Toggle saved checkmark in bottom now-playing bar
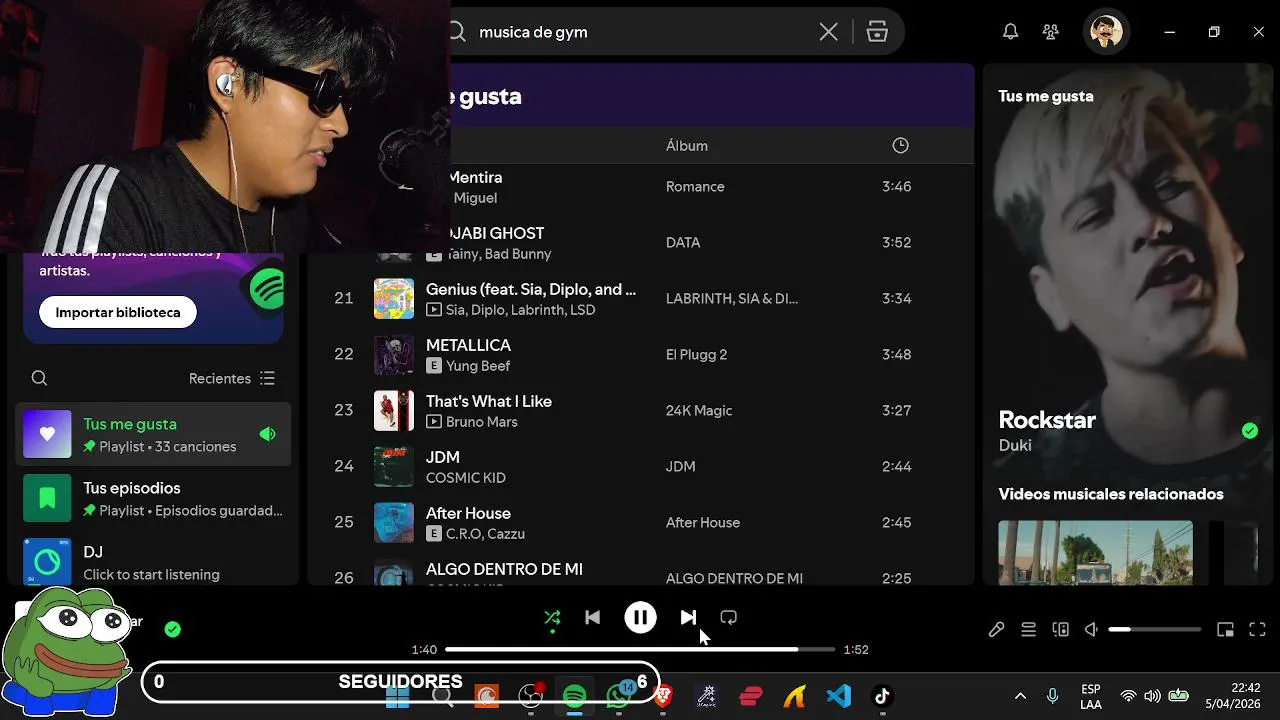 (x=173, y=629)
